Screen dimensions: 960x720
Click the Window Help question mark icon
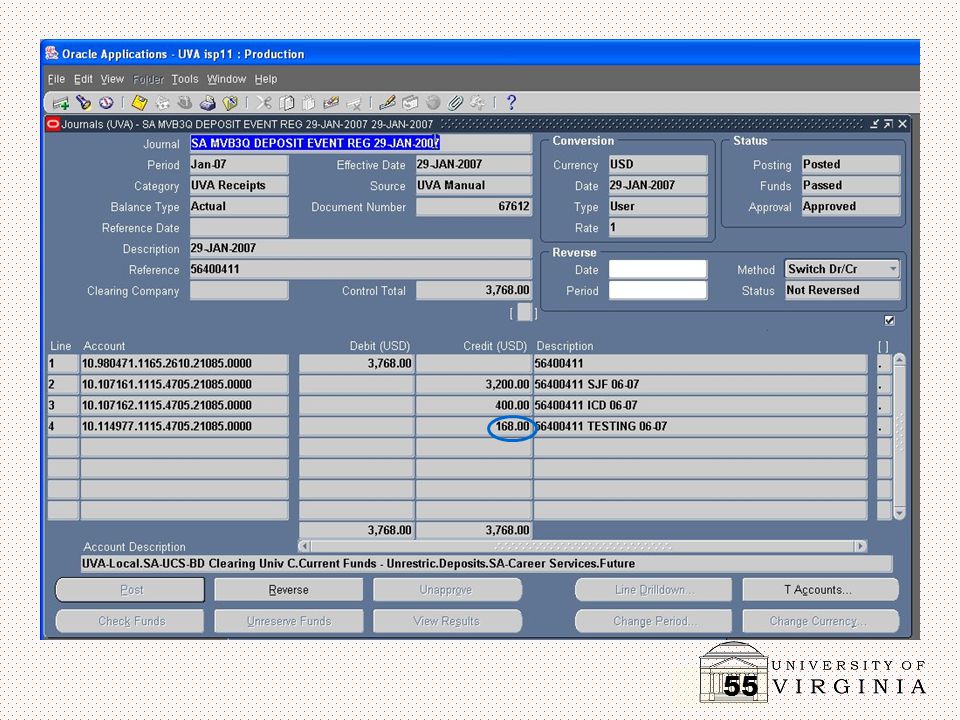(511, 102)
